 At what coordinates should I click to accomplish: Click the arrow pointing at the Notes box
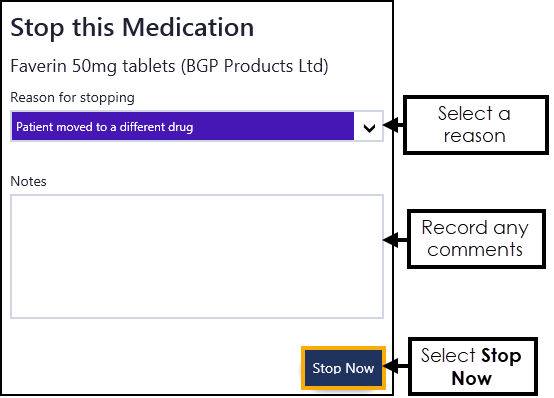[x=395, y=240]
